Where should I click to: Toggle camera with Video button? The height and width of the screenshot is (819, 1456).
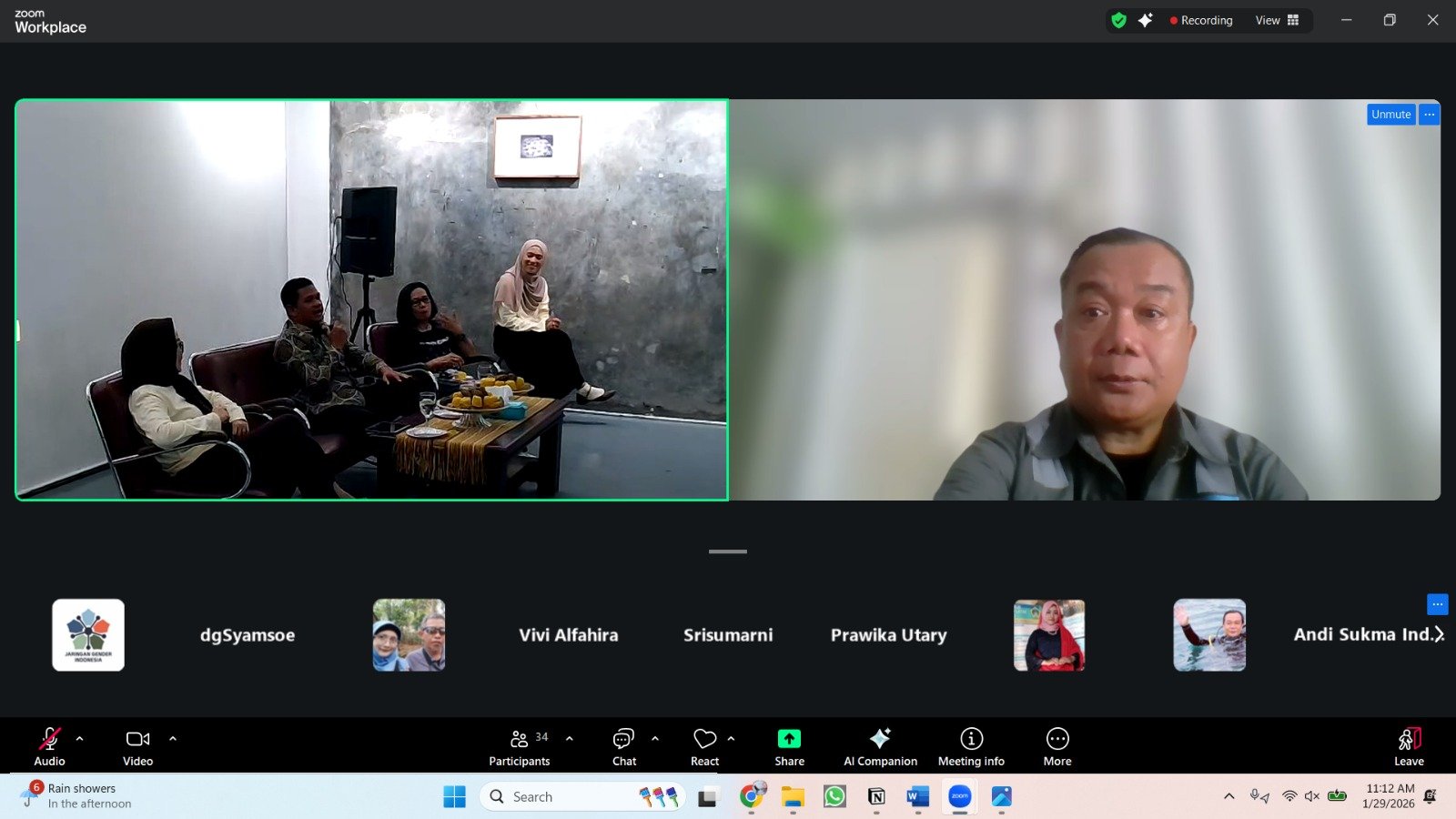[138, 747]
